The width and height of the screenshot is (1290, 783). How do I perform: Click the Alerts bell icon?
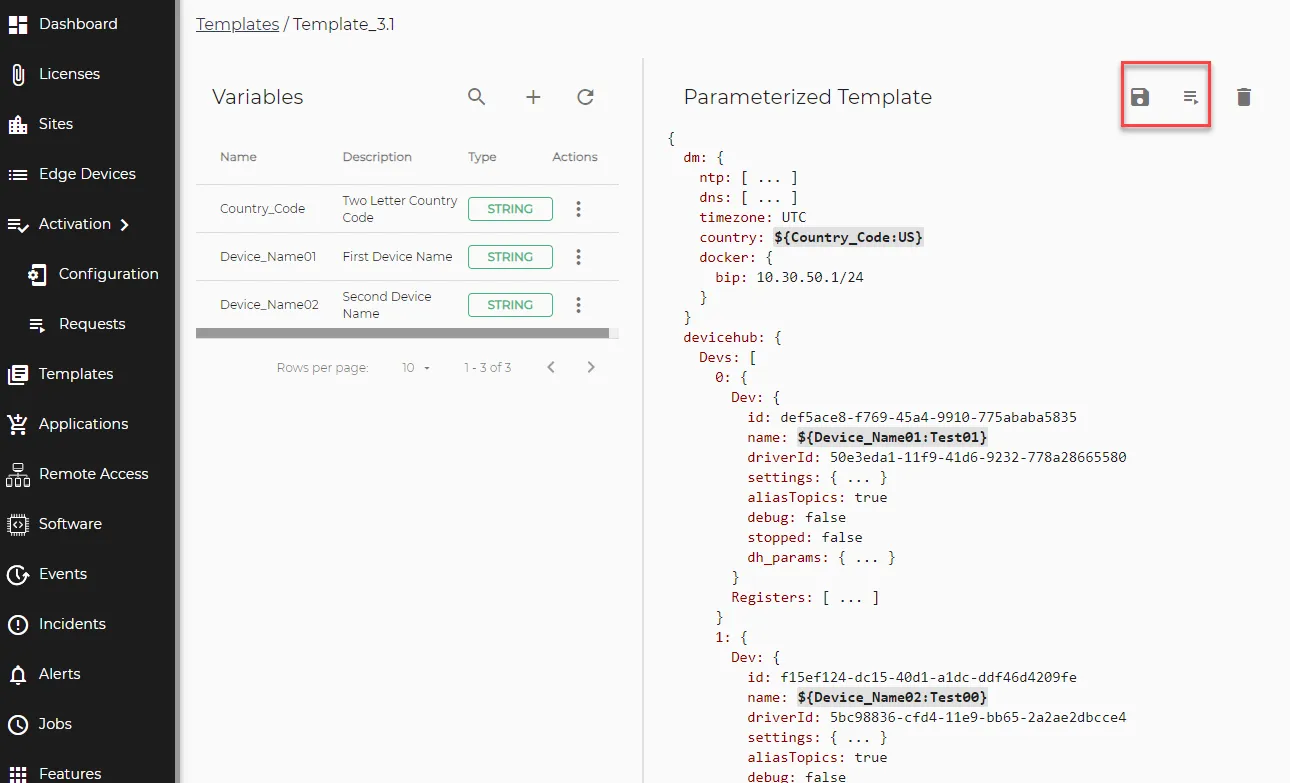[18, 674]
